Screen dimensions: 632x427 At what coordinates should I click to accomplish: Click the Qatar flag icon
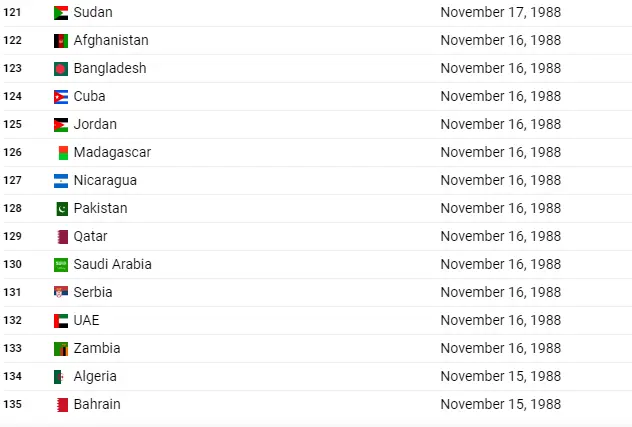pos(63,237)
